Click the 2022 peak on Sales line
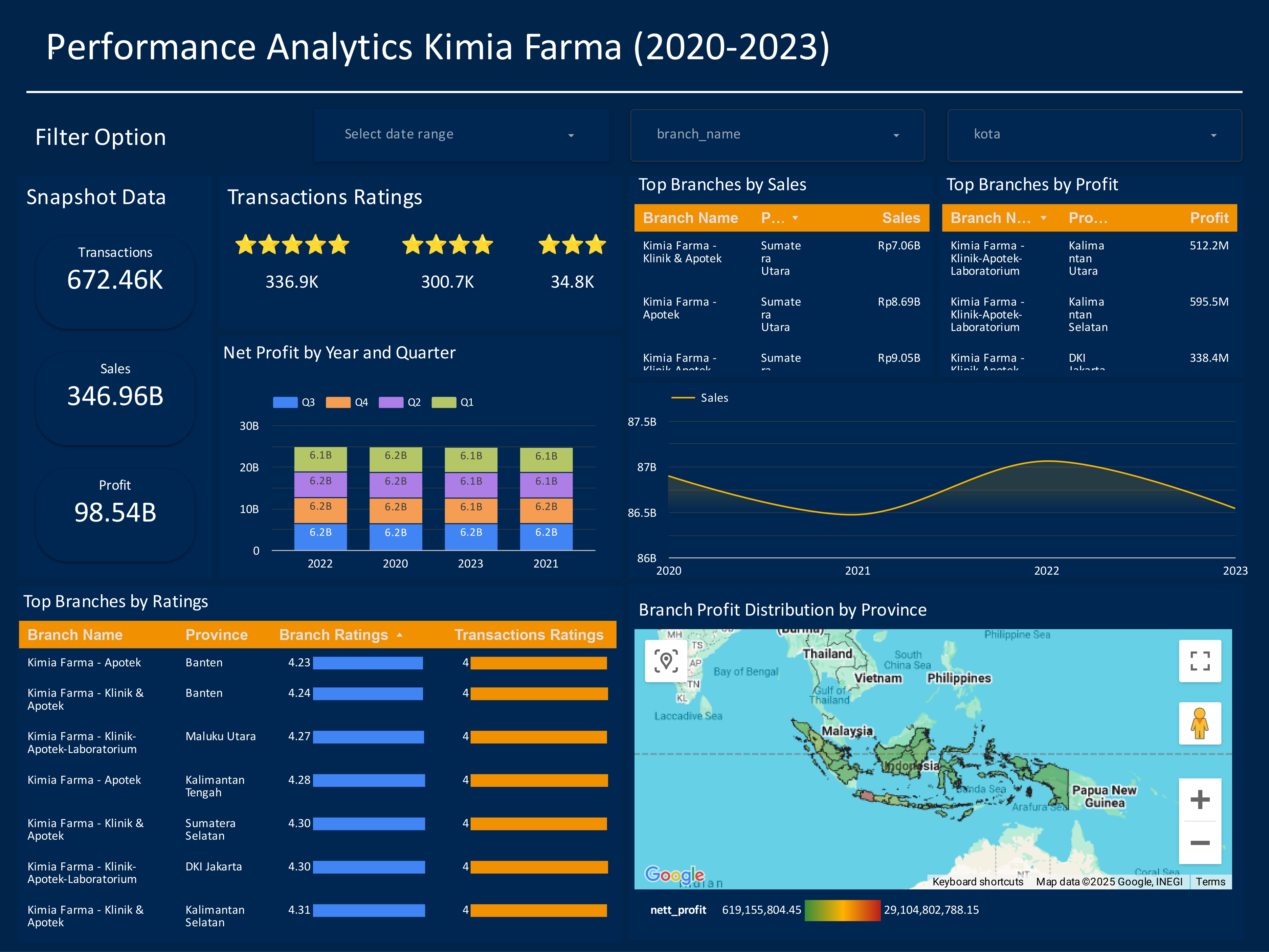The image size is (1269, 952). 1048,461
